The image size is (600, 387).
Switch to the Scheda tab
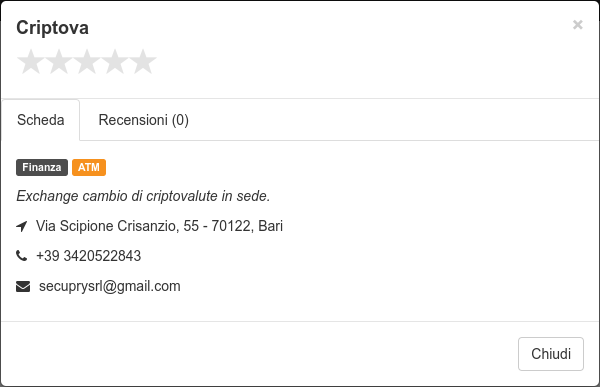tap(41, 120)
